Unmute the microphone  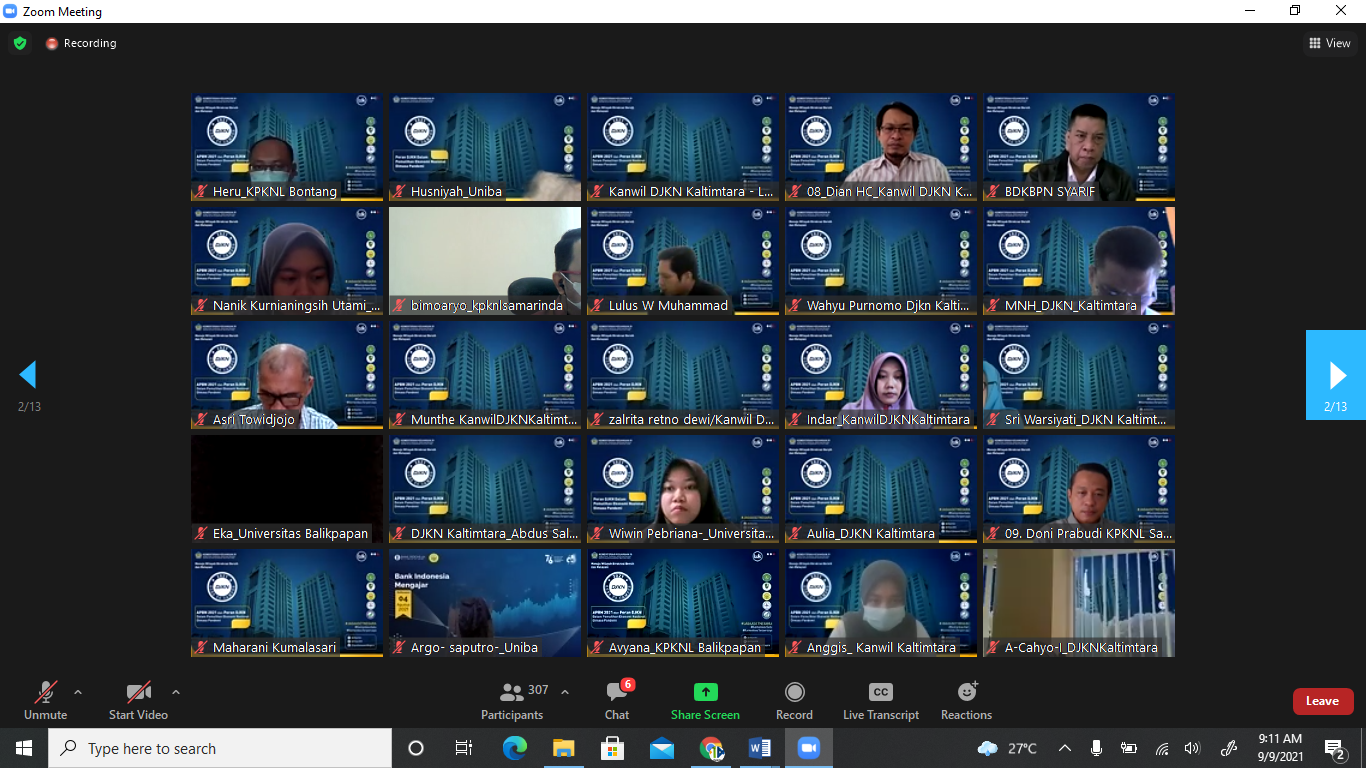45,700
